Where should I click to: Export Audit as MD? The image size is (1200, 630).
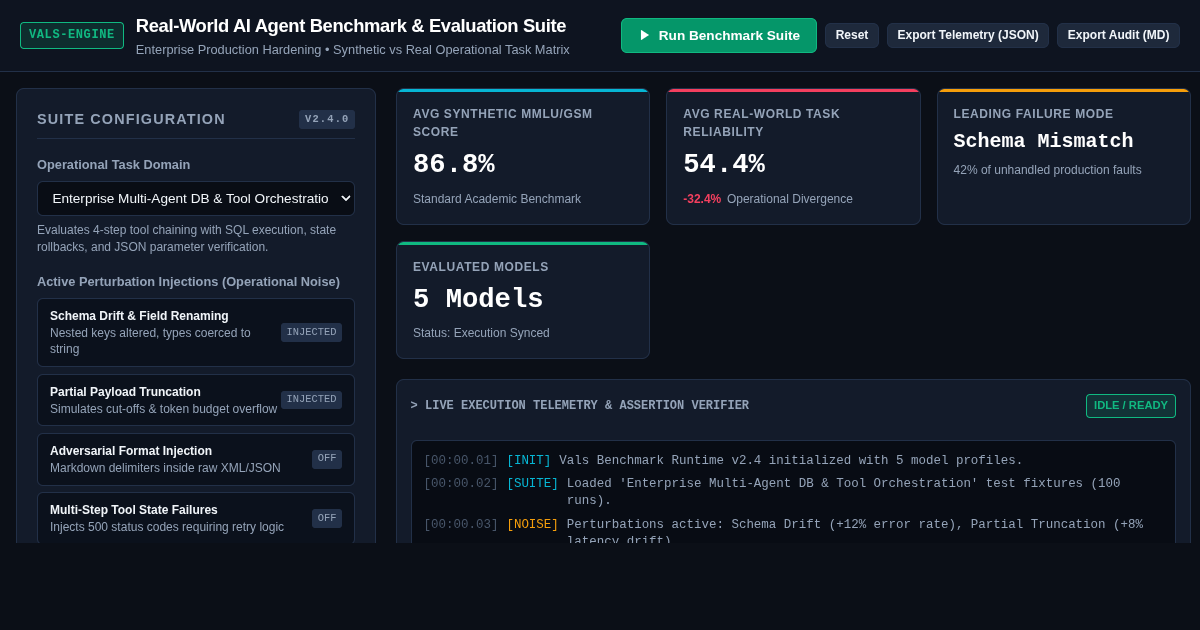click(x=1118, y=35)
